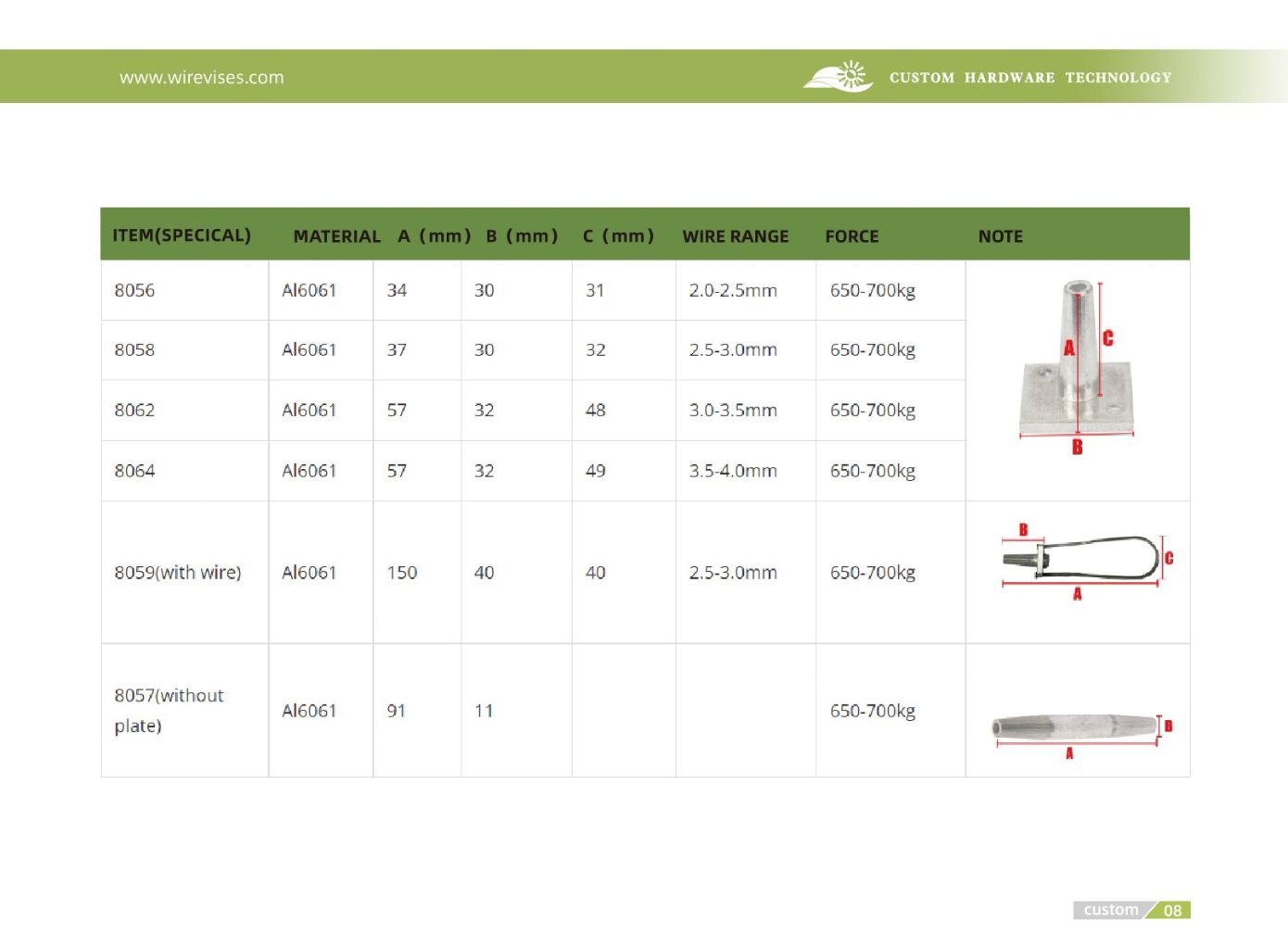Image resolution: width=1288 pixels, height=949 pixels.
Task: Select the wire loop vise product image
Action: [x=1080, y=560]
